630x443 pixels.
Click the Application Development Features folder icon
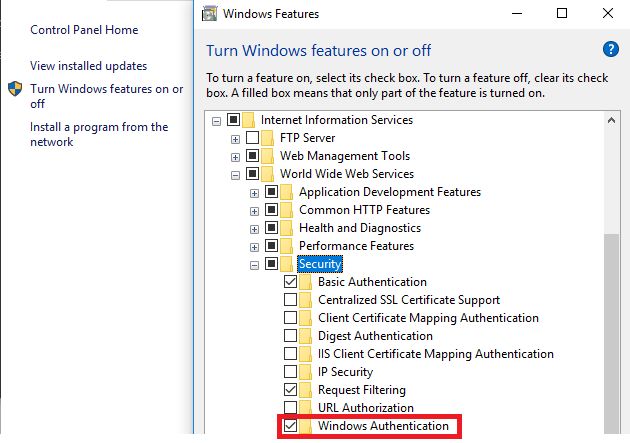coord(287,192)
